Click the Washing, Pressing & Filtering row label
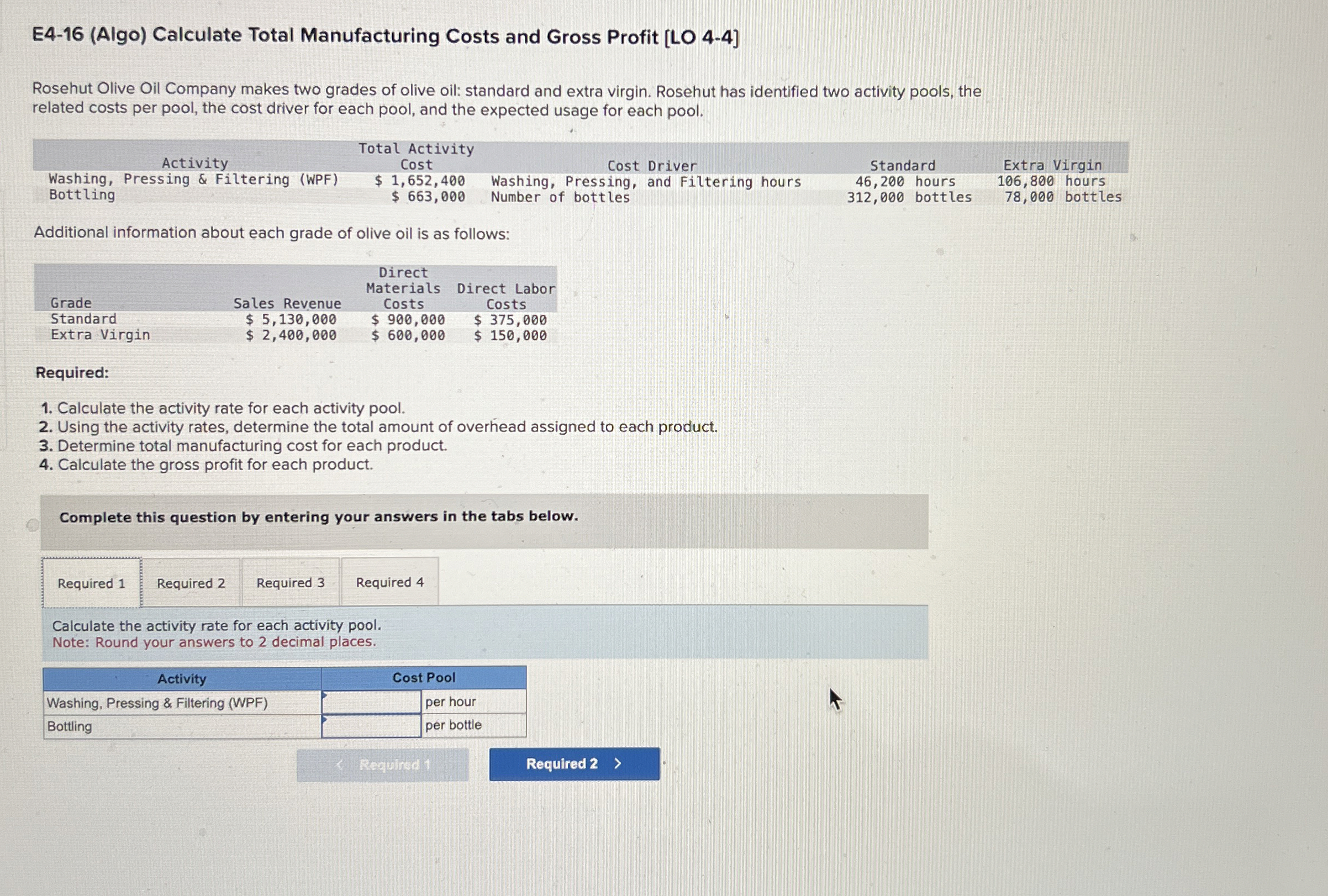The height and width of the screenshot is (896, 1328). pos(156,703)
